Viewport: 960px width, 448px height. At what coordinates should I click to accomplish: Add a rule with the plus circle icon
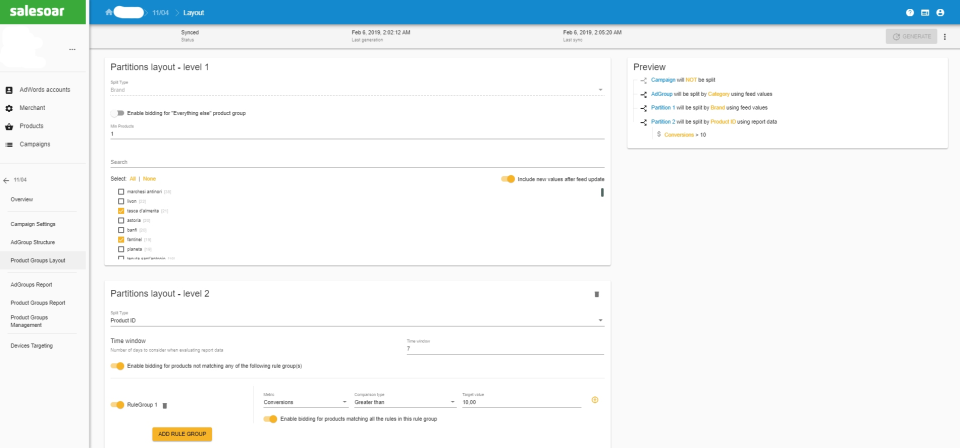pos(594,400)
